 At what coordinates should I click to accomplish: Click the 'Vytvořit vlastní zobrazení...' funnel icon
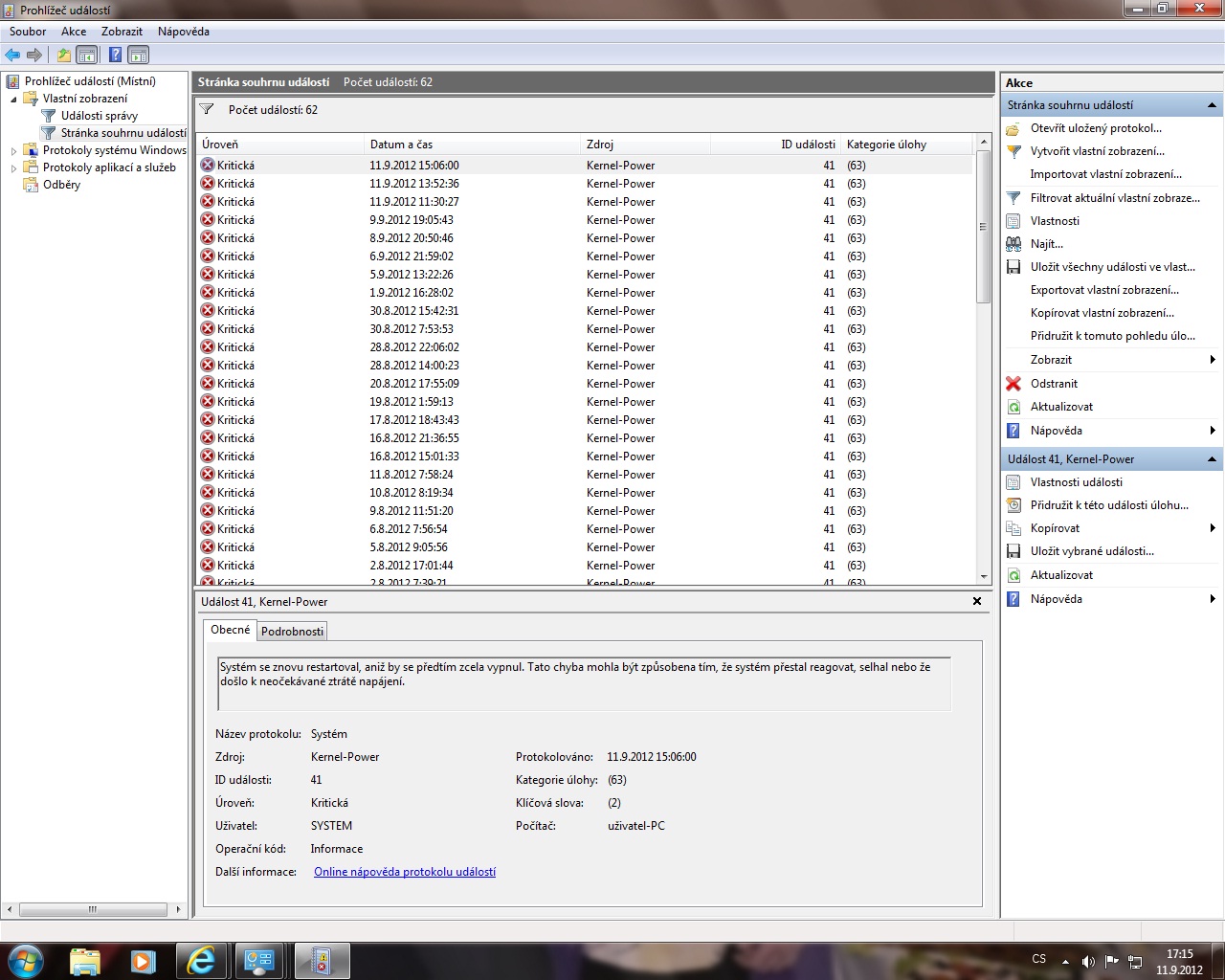pyautogui.click(x=1013, y=151)
